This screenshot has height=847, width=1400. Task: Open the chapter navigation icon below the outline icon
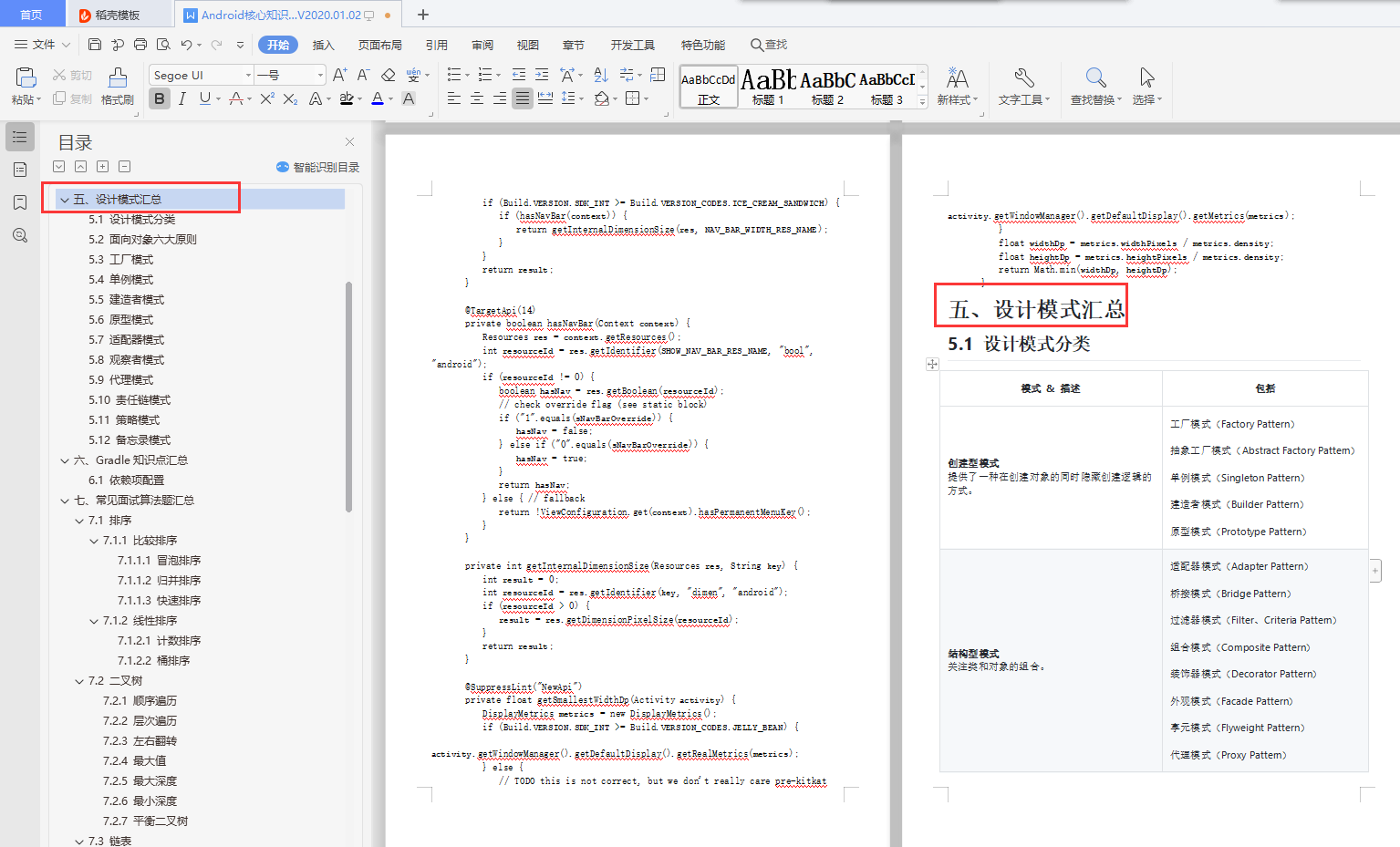click(20, 170)
